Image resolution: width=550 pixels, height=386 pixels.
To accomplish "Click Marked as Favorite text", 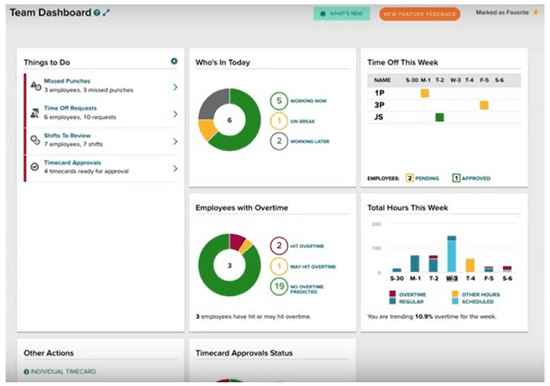I will tap(502, 12).
